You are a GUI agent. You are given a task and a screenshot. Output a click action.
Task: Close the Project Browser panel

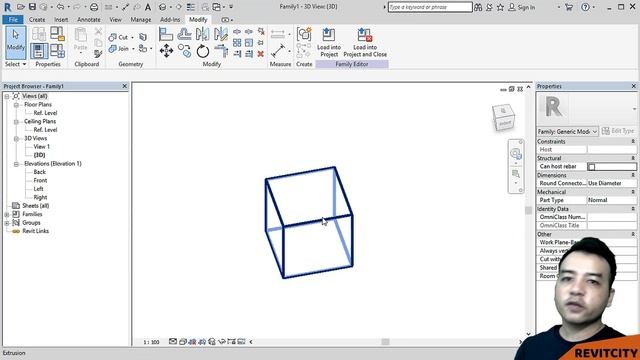point(124,86)
